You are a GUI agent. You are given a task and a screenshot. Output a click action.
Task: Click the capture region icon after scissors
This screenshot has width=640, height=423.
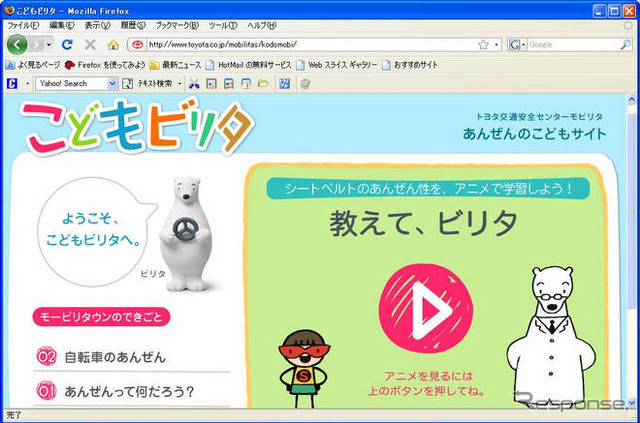point(211,84)
